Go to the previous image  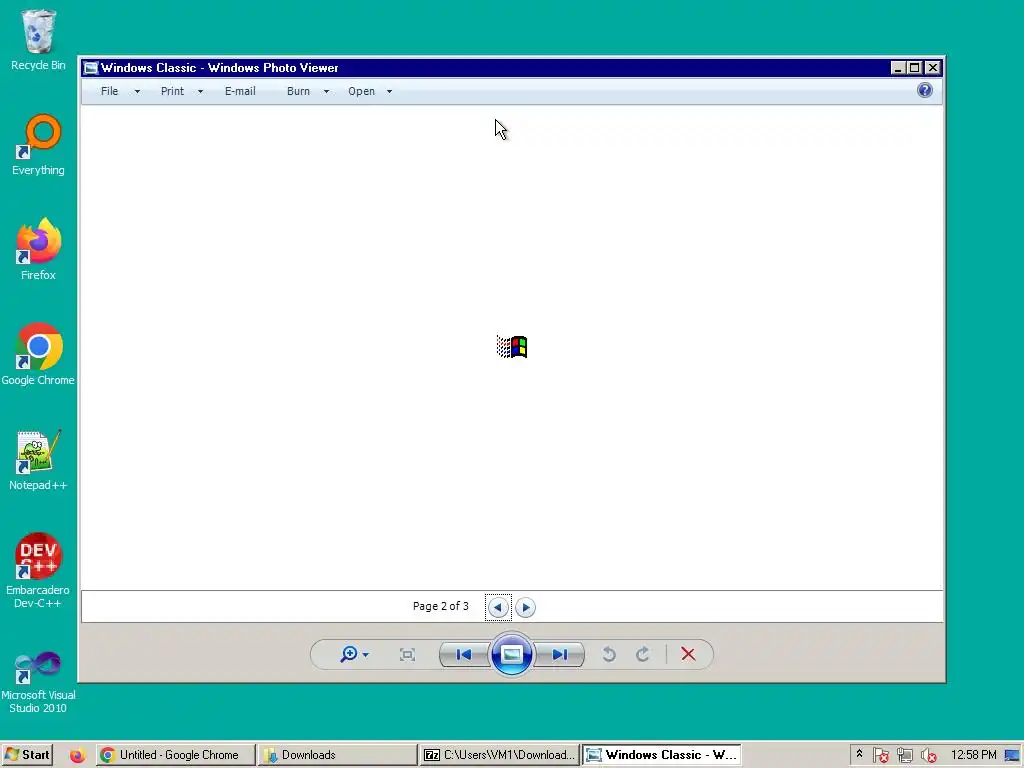[x=464, y=654]
